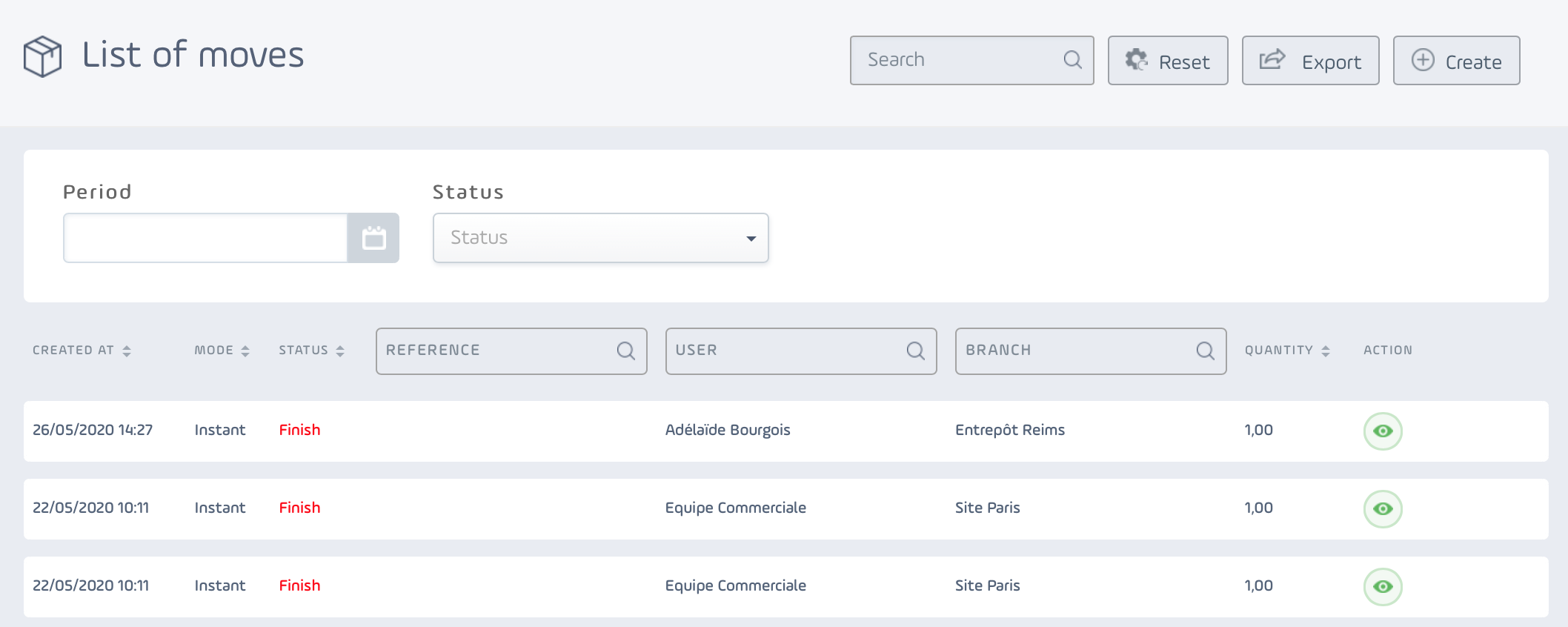Screen dimensions: 1568x627
Task: Click the package box icon beside List of moves
Action: coord(42,56)
